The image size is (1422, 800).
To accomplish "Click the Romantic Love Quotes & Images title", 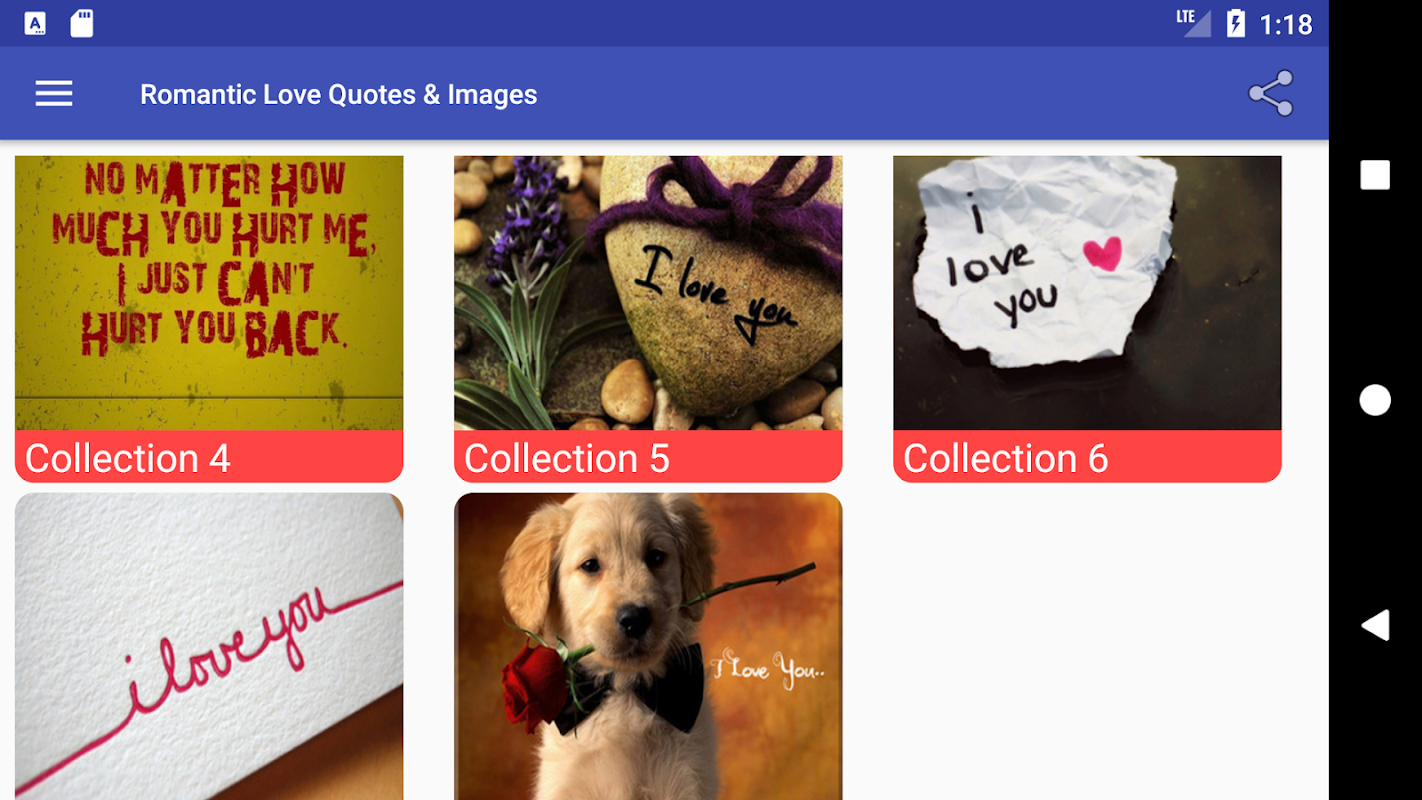I will tap(338, 94).
